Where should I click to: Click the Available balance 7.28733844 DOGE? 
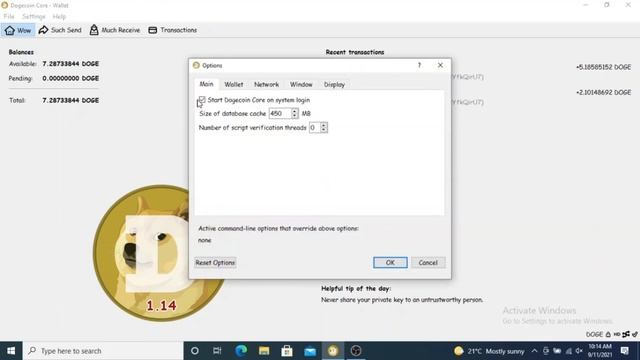click(71, 64)
